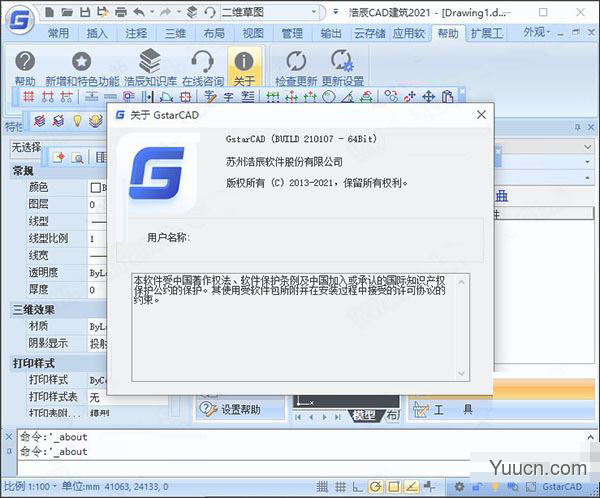
Task: Expand the quick access toolbar customize arrow
Action: pyautogui.click(x=336, y=12)
